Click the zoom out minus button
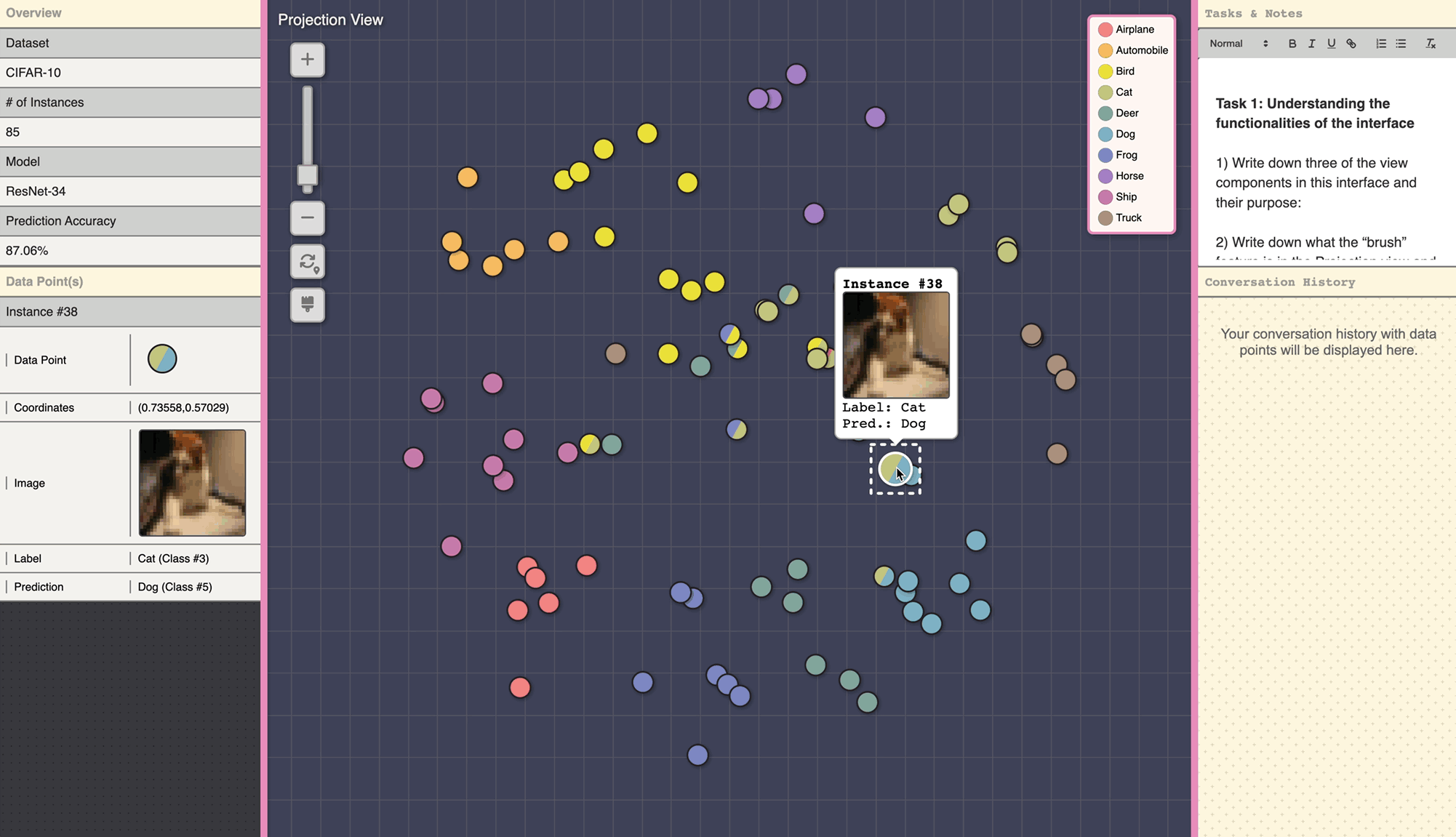The height and width of the screenshot is (837, 1456). point(307,218)
